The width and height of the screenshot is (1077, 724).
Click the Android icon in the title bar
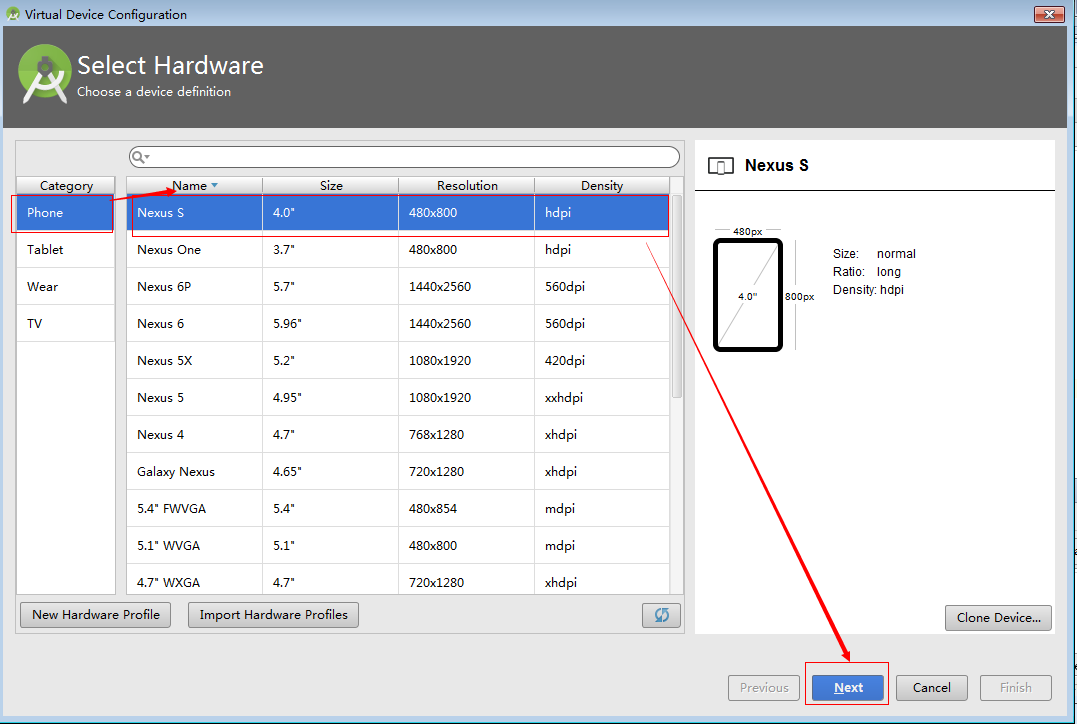pyautogui.click(x=12, y=14)
